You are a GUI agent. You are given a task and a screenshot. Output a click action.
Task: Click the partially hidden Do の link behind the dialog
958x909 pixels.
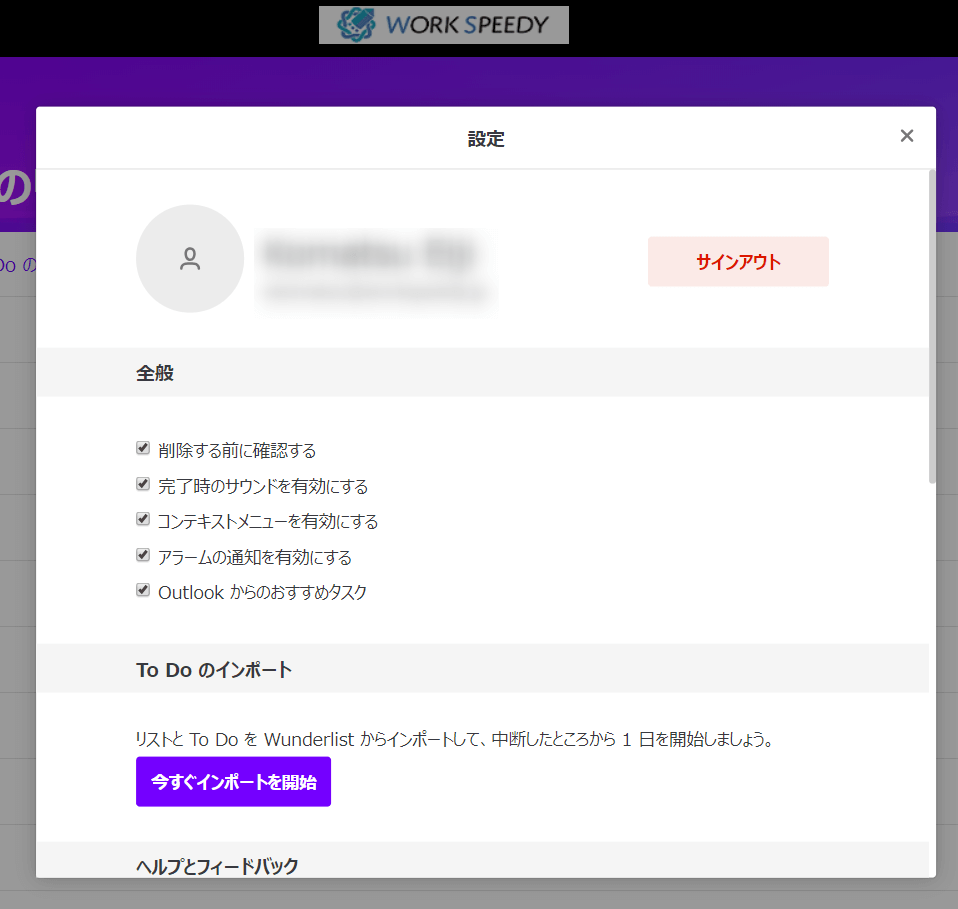[x=18, y=265]
